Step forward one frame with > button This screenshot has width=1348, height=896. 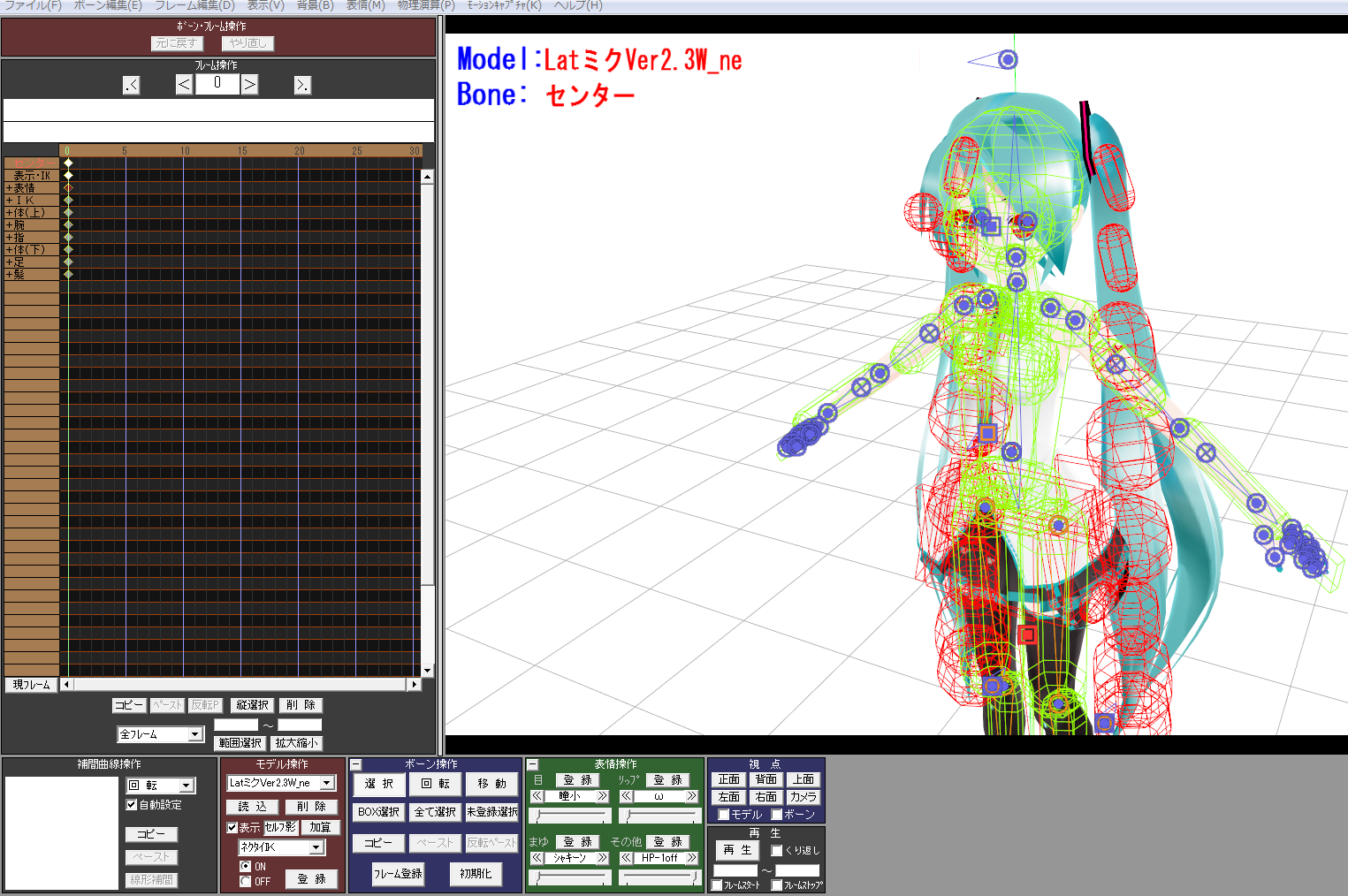coord(249,84)
